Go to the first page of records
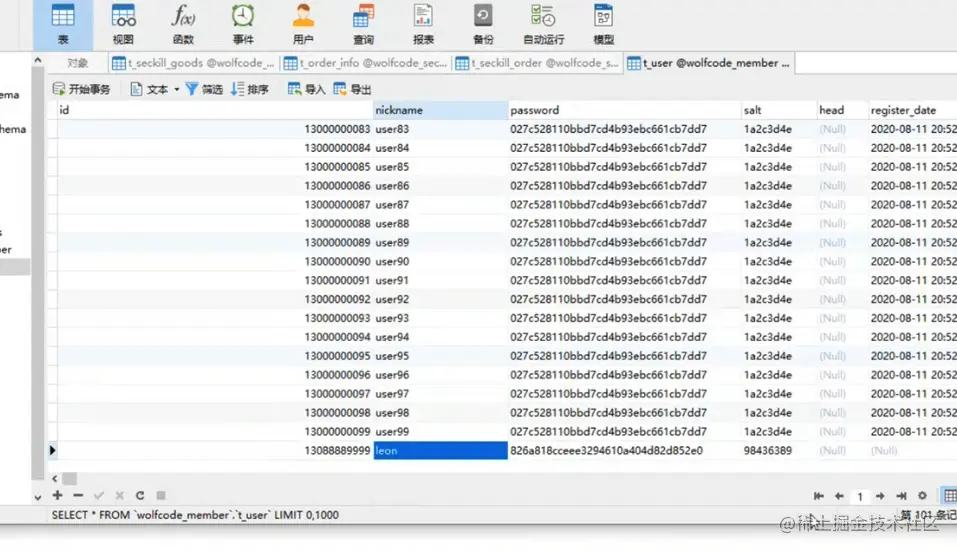Image resolution: width=957 pixels, height=551 pixels. click(x=818, y=495)
